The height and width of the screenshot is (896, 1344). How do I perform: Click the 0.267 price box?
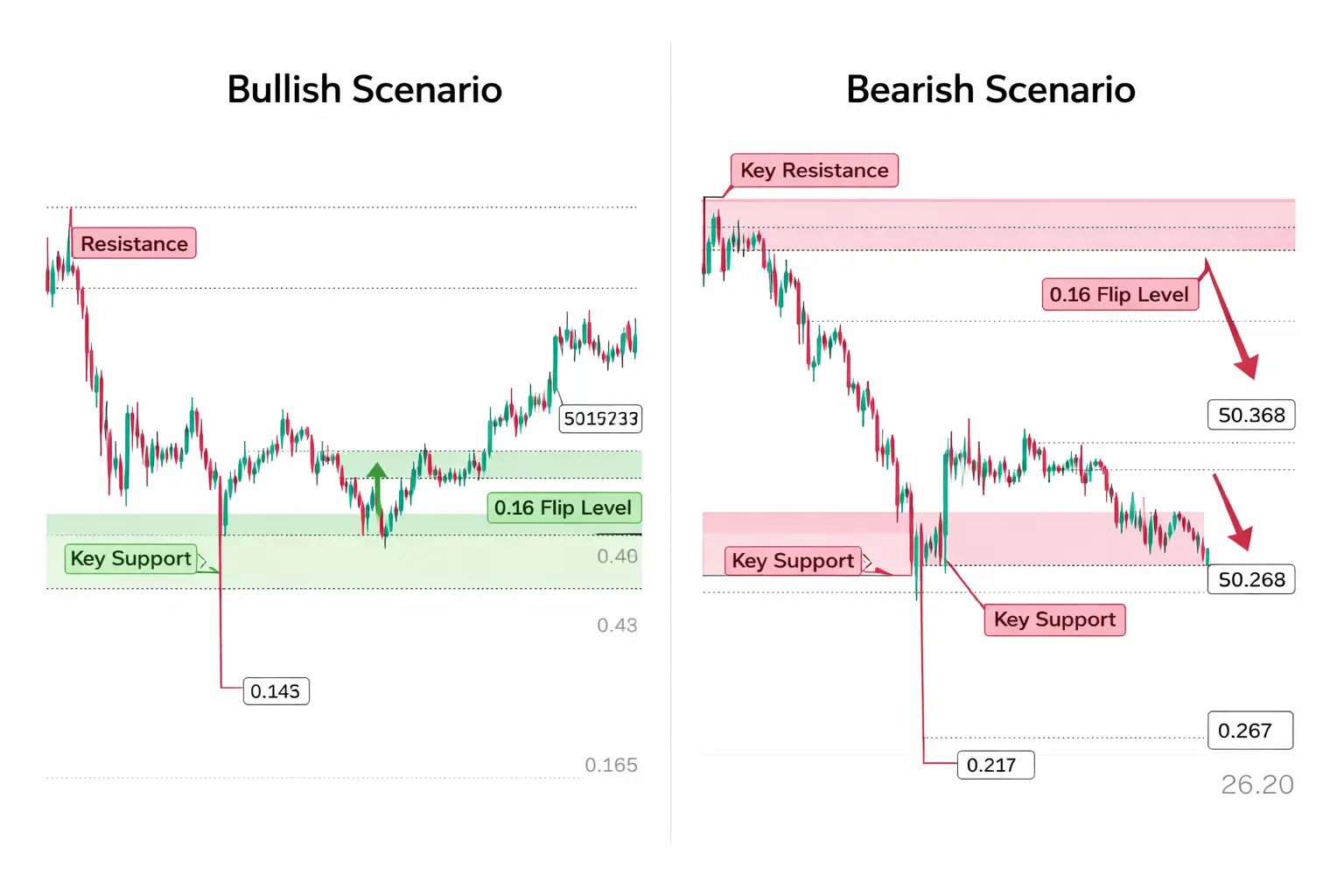click(x=1250, y=730)
